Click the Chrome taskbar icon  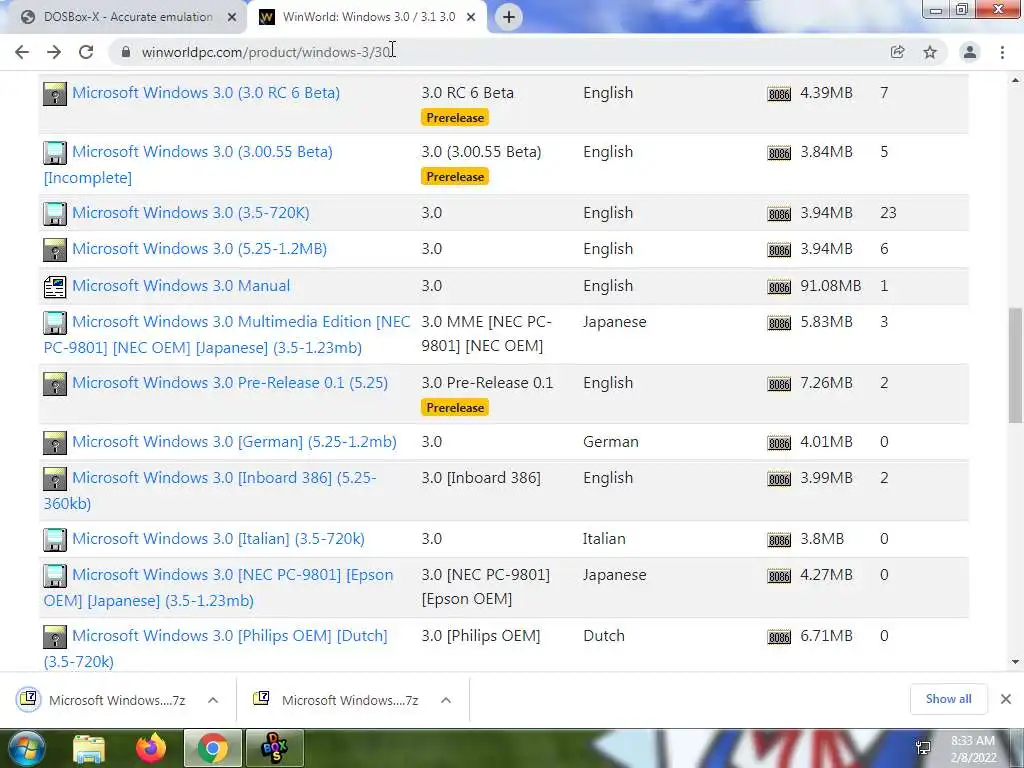[x=212, y=748]
